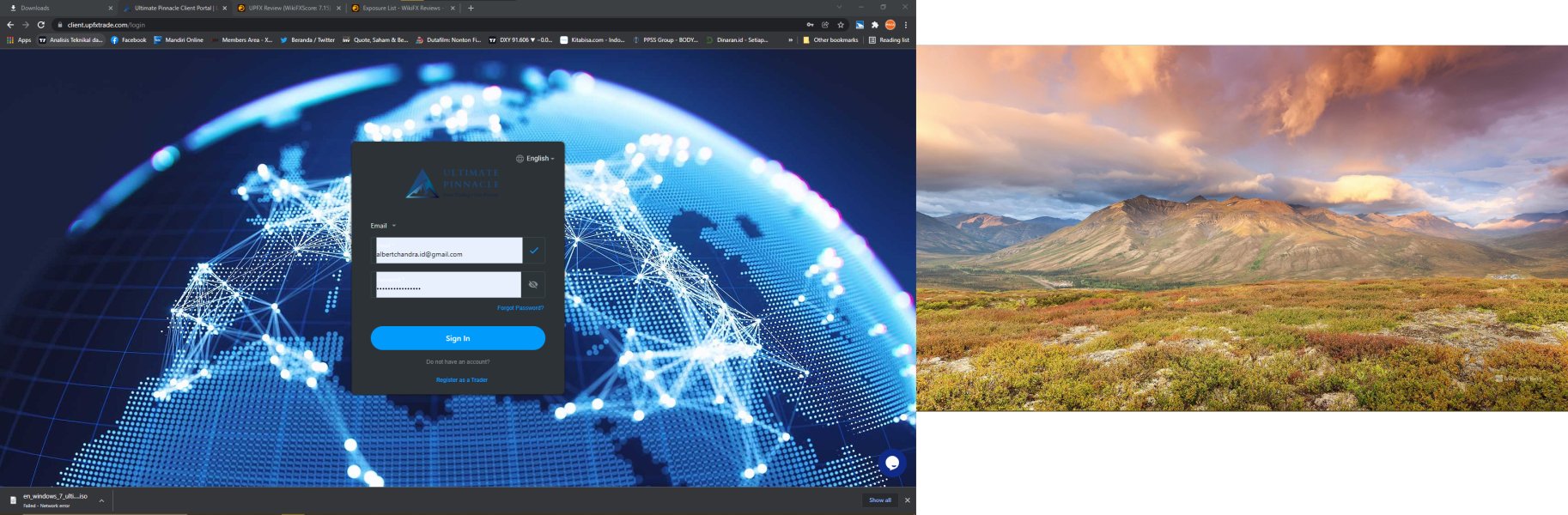Expand the Email login type dropdown

tap(383, 226)
